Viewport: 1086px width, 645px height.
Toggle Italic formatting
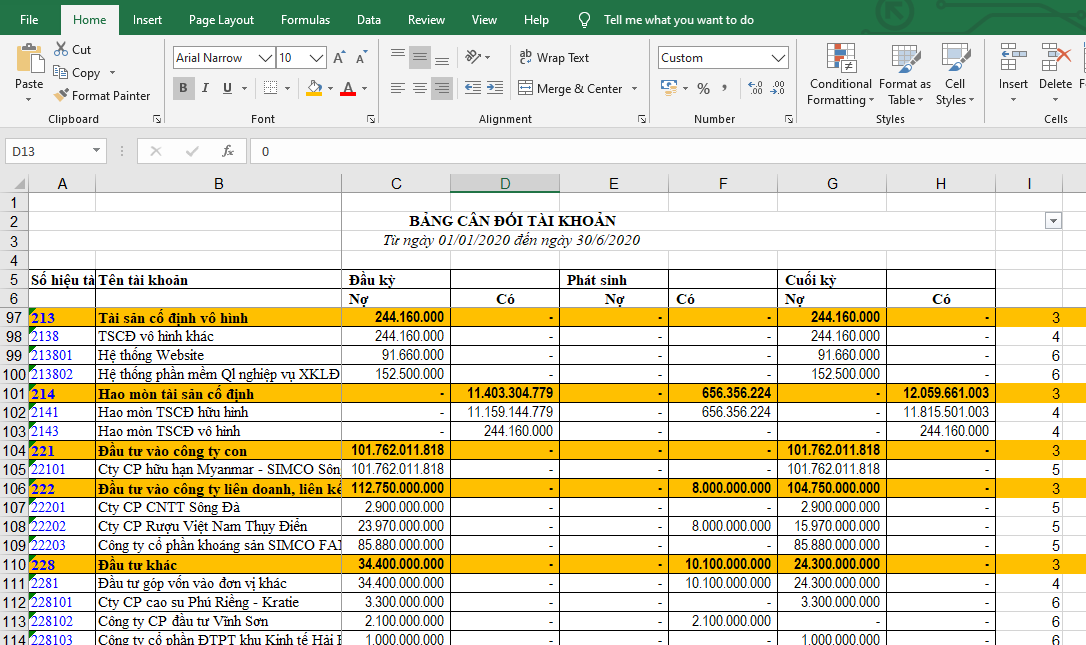coord(206,89)
